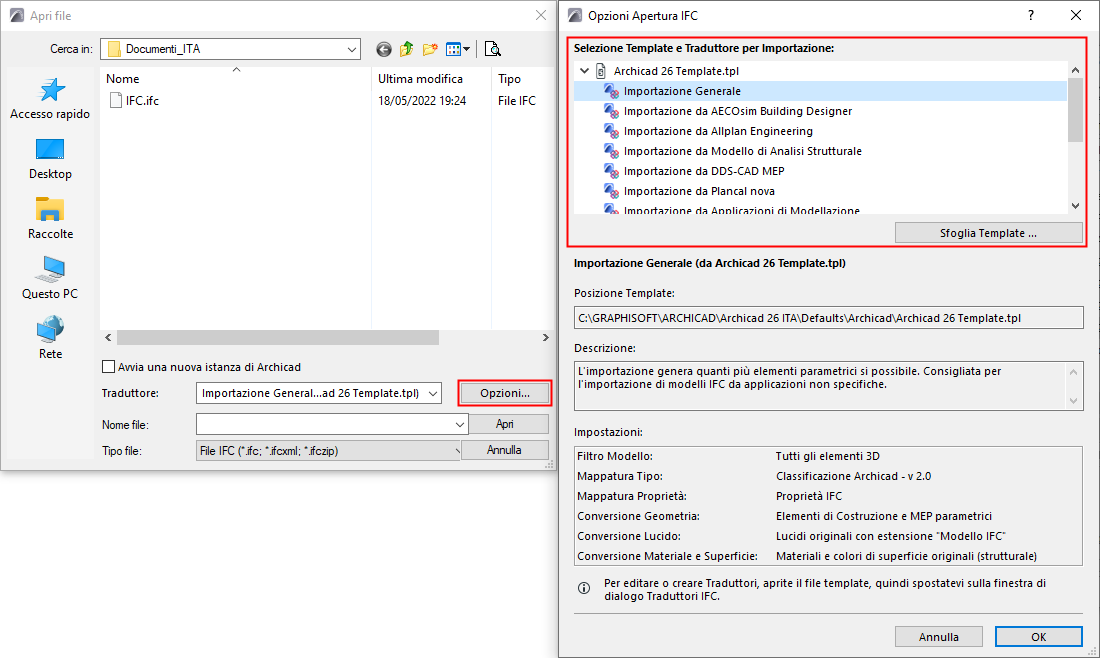This screenshot has width=1100, height=658.
Task: Open the Nome file dropdown
Action: tap(460, 424)
